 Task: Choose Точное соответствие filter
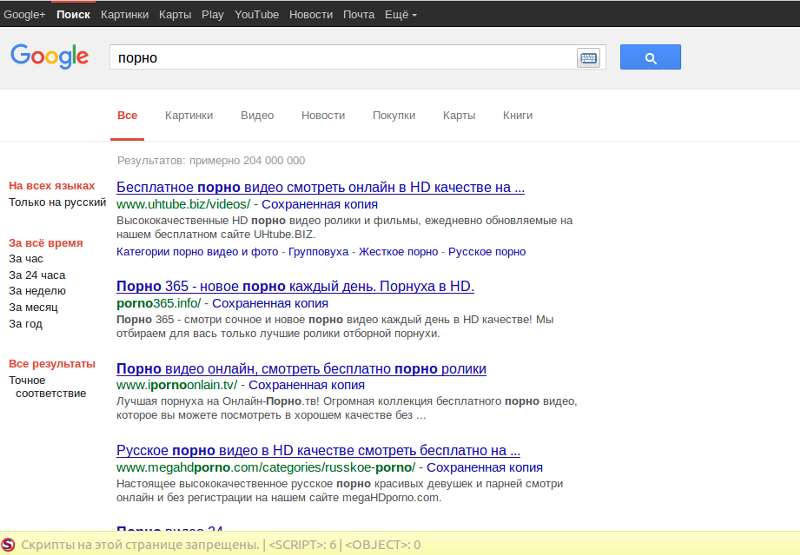point(47,387)
